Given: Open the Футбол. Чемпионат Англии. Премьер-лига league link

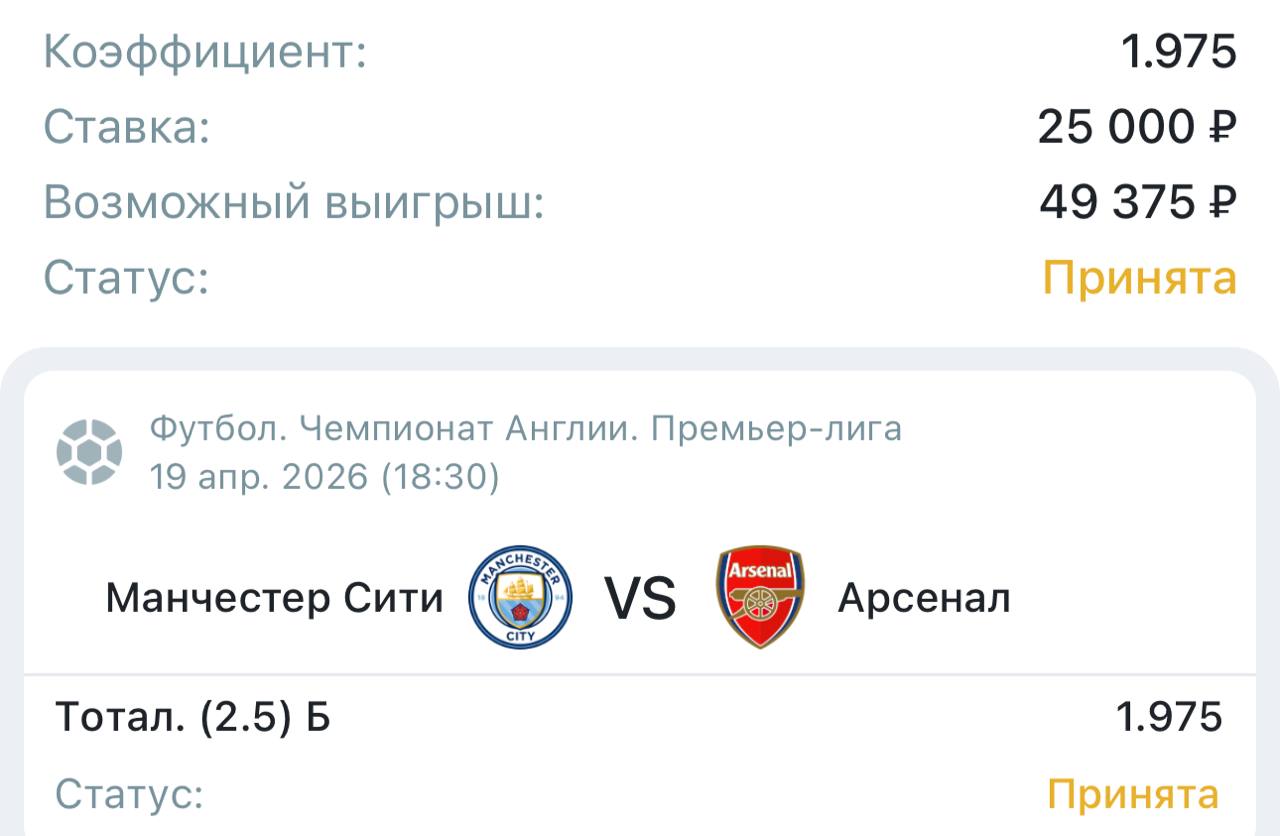Looking at the screenshot, I should [x=526, y=429].
